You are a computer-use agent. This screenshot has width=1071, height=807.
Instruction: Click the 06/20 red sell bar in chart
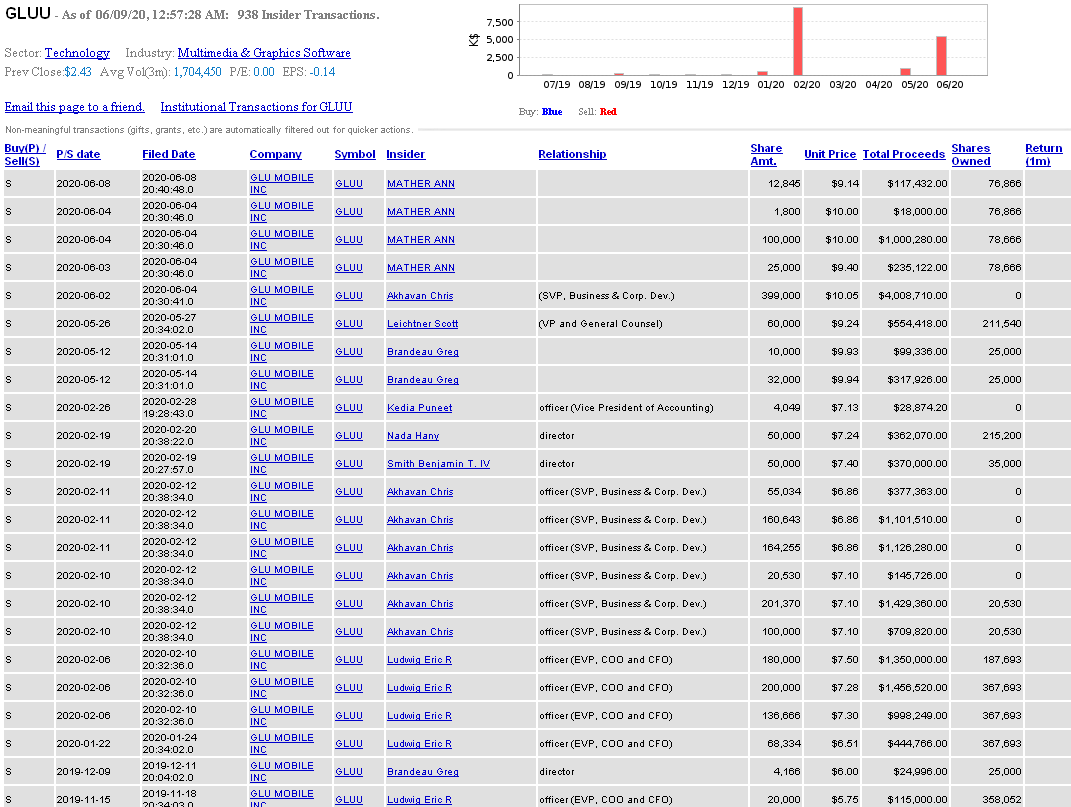941,56
